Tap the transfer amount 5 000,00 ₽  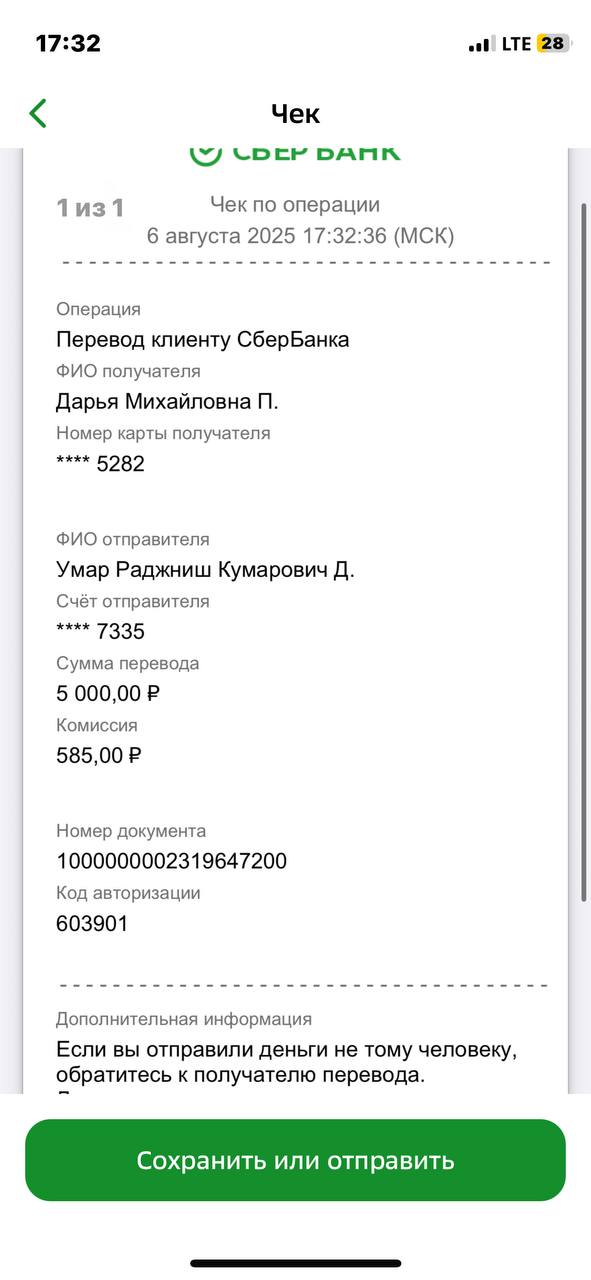coord(108,693)
